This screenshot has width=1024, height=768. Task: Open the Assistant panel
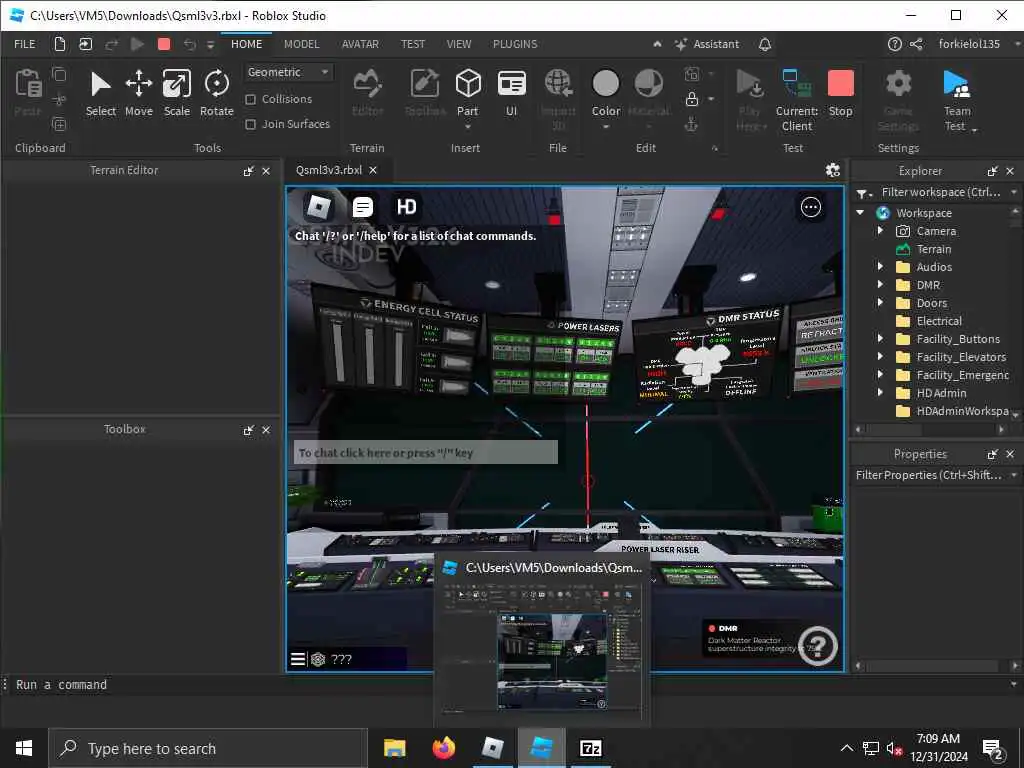point(707,44)
